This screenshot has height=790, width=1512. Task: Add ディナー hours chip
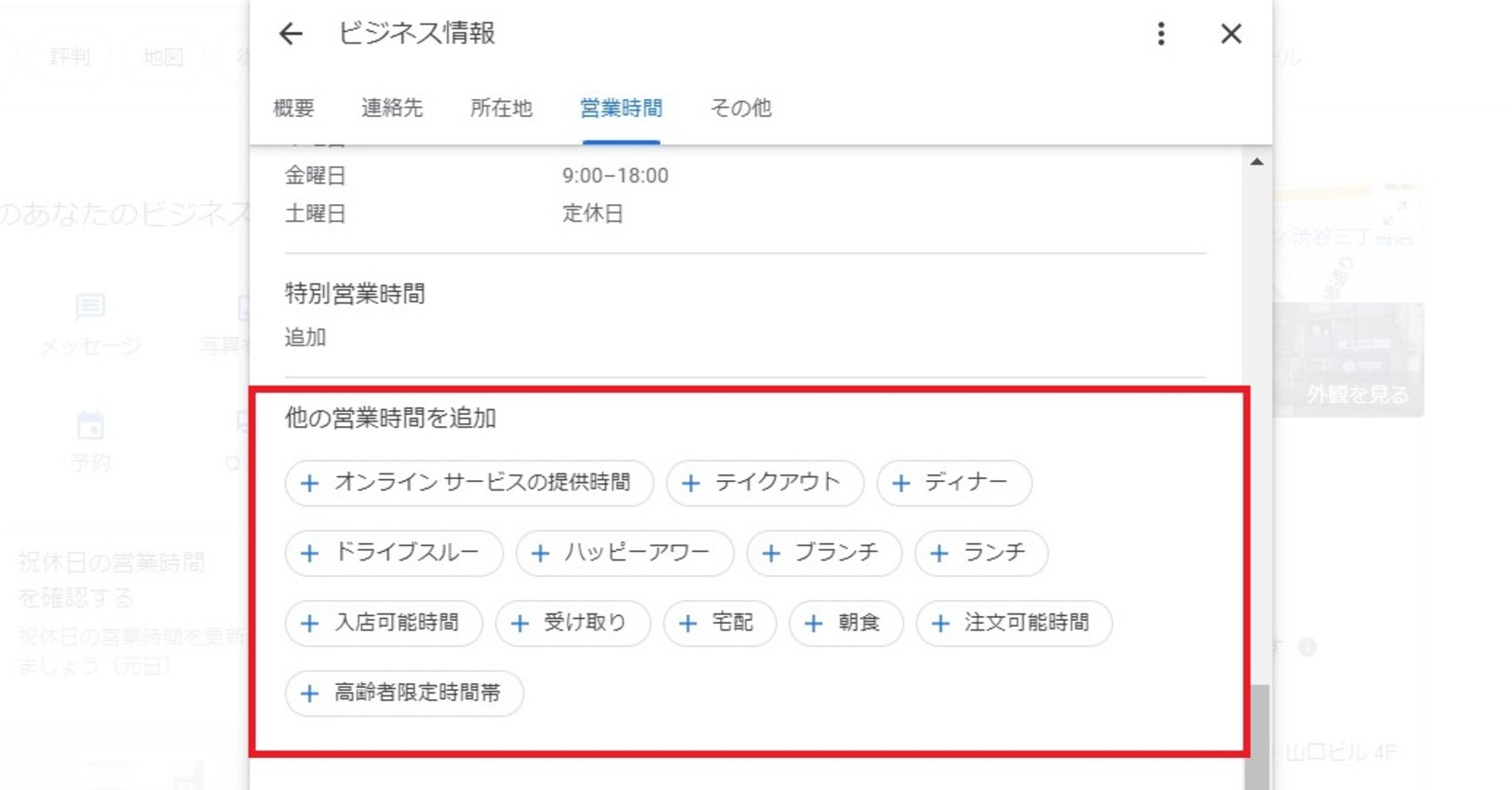[x=954, y=483]
